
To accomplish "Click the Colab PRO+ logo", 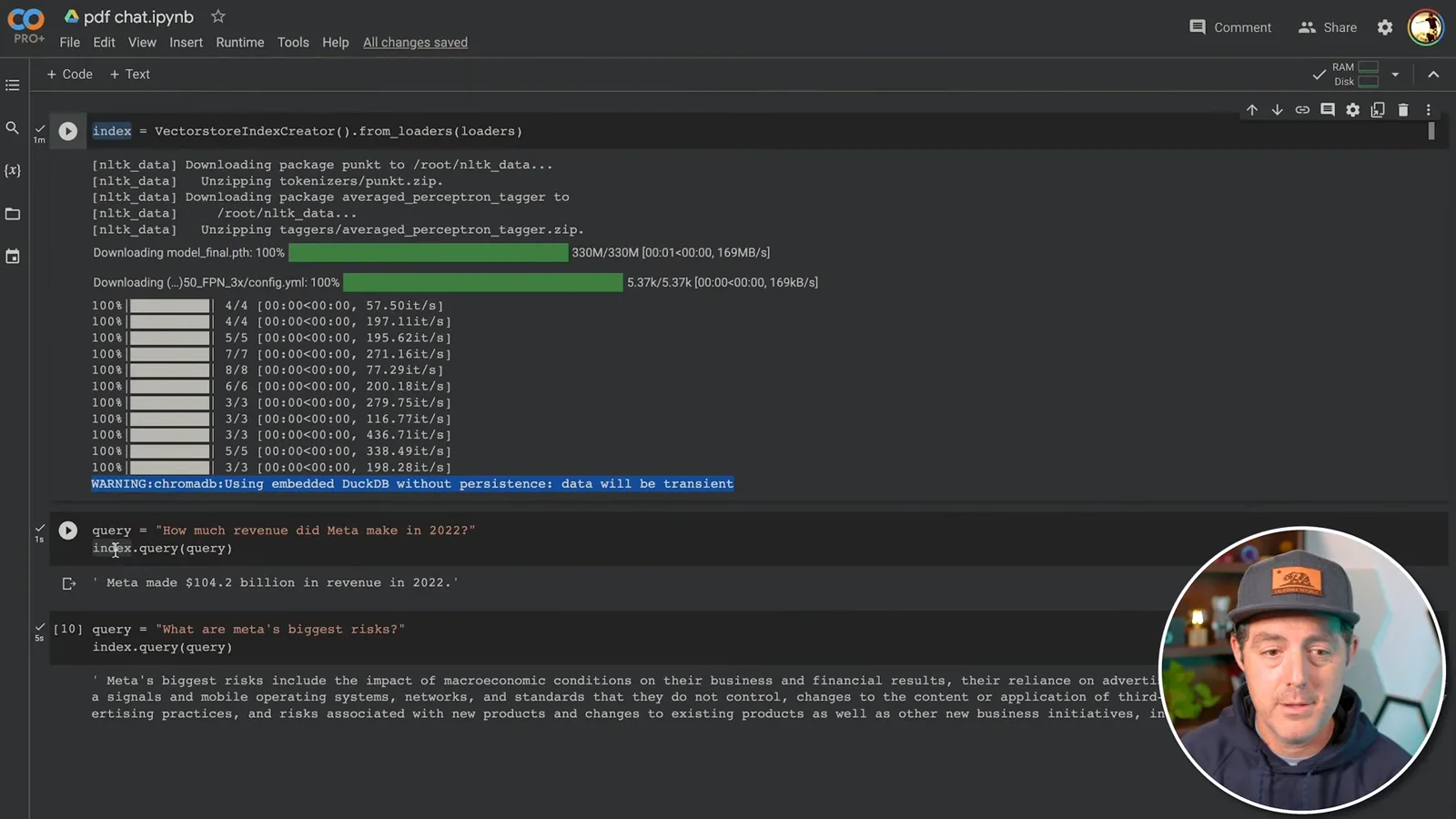I will 25,25.
